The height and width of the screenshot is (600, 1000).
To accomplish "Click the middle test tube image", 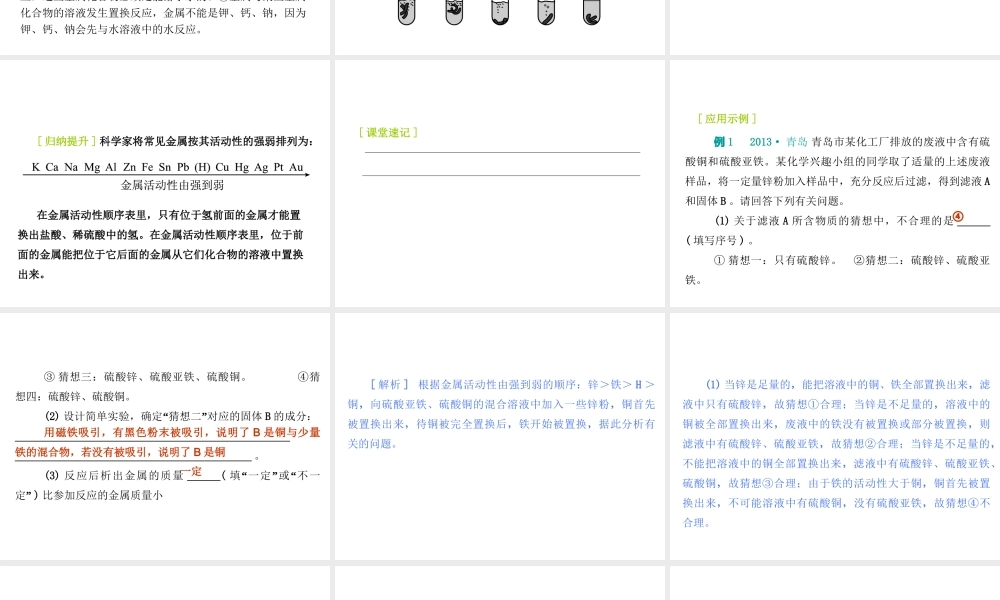I will (x=500, y=11).
